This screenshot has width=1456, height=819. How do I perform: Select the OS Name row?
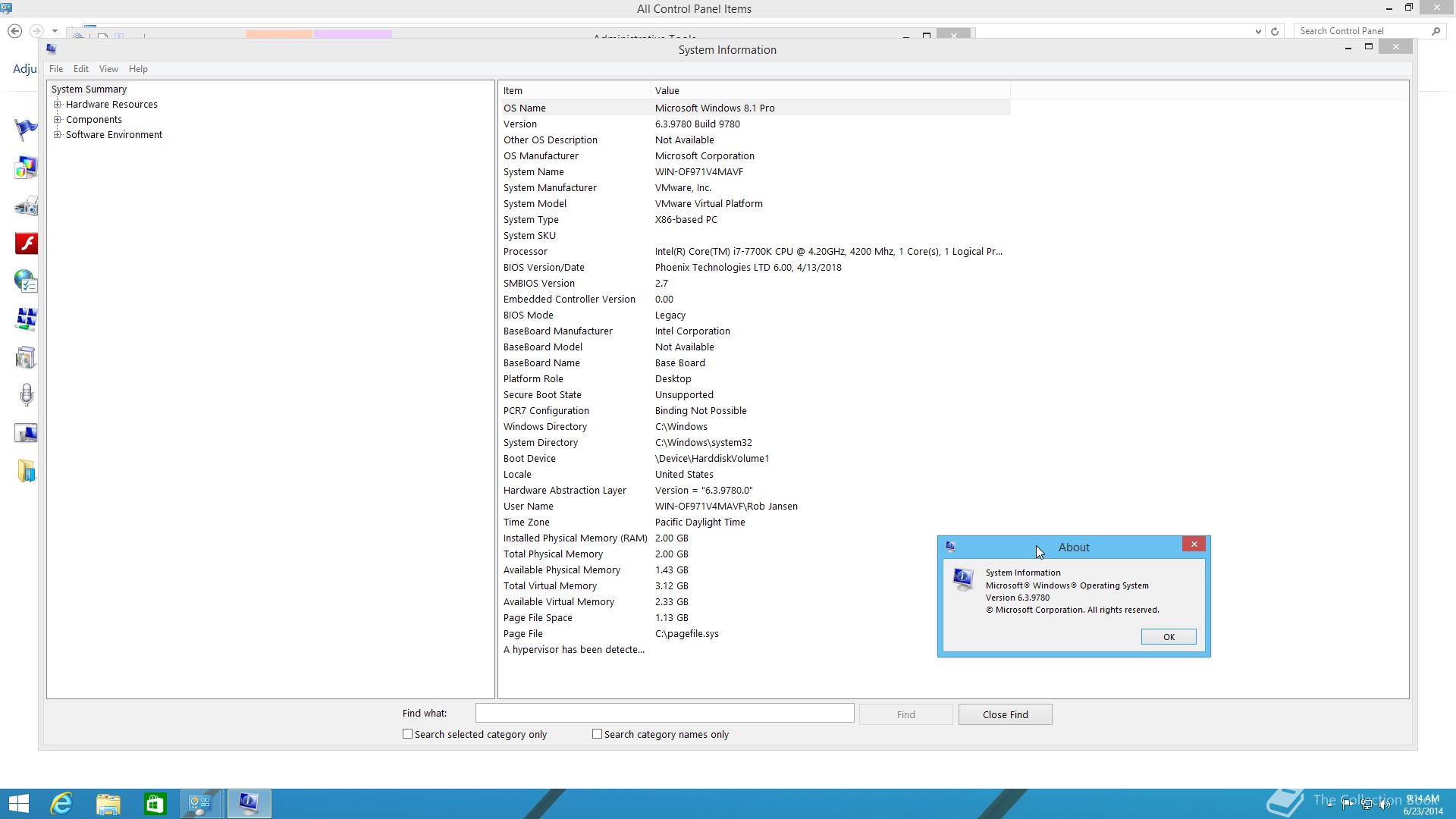755,108
